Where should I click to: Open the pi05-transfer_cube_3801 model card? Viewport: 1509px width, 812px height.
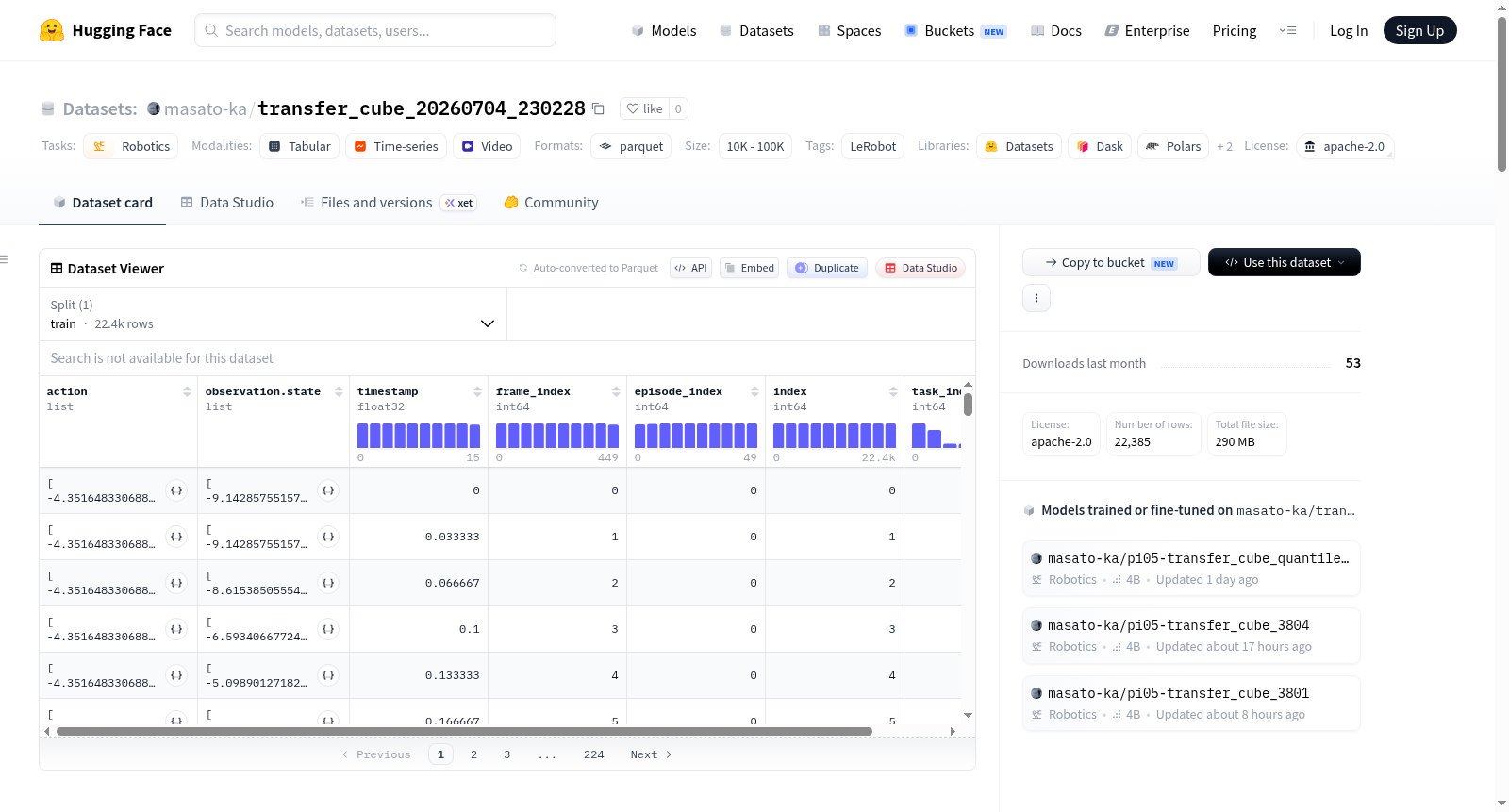point(1191,703)
